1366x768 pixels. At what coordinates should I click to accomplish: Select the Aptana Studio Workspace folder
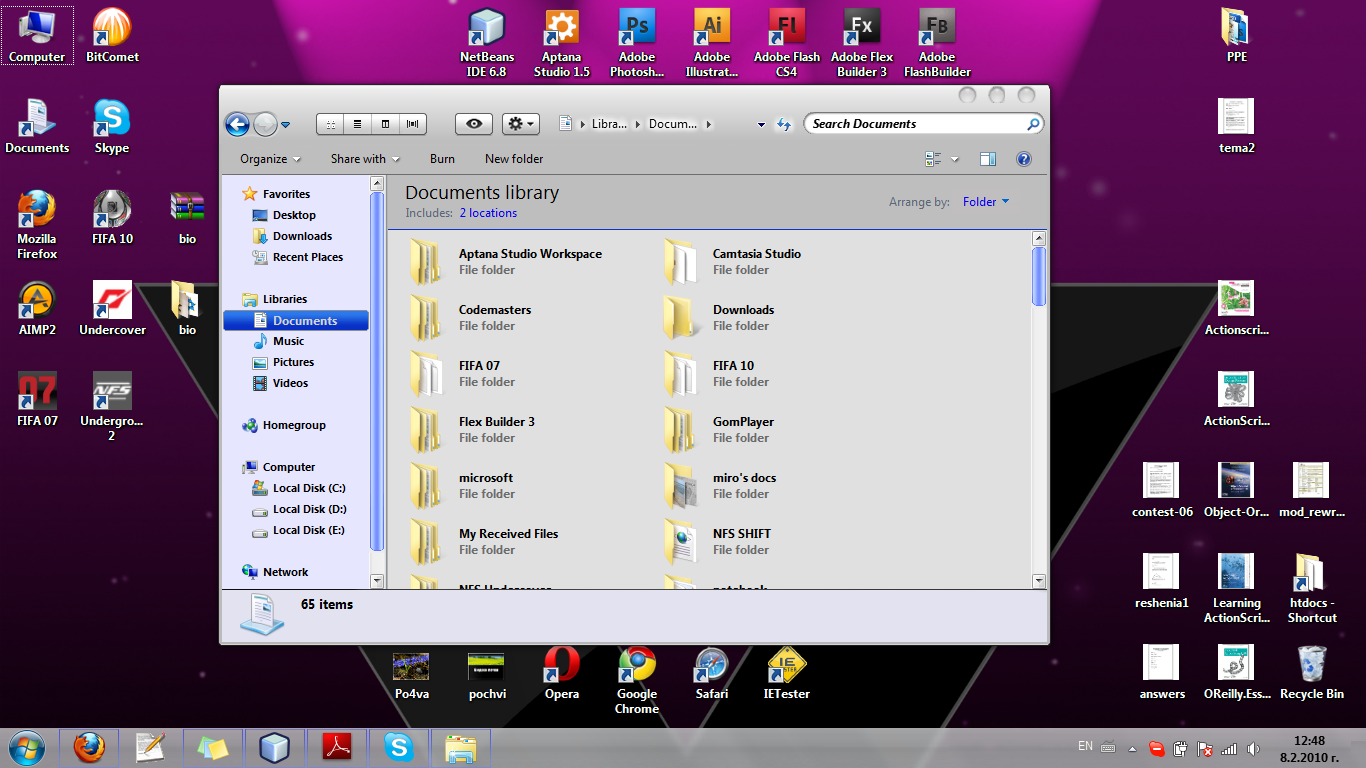point(505,262)
